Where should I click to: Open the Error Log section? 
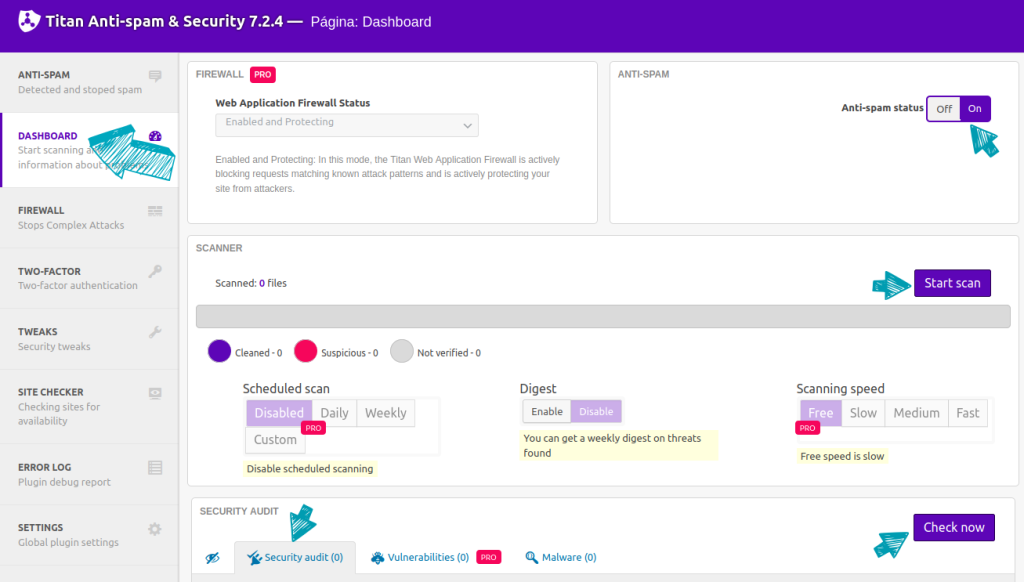tap(89, 474)
